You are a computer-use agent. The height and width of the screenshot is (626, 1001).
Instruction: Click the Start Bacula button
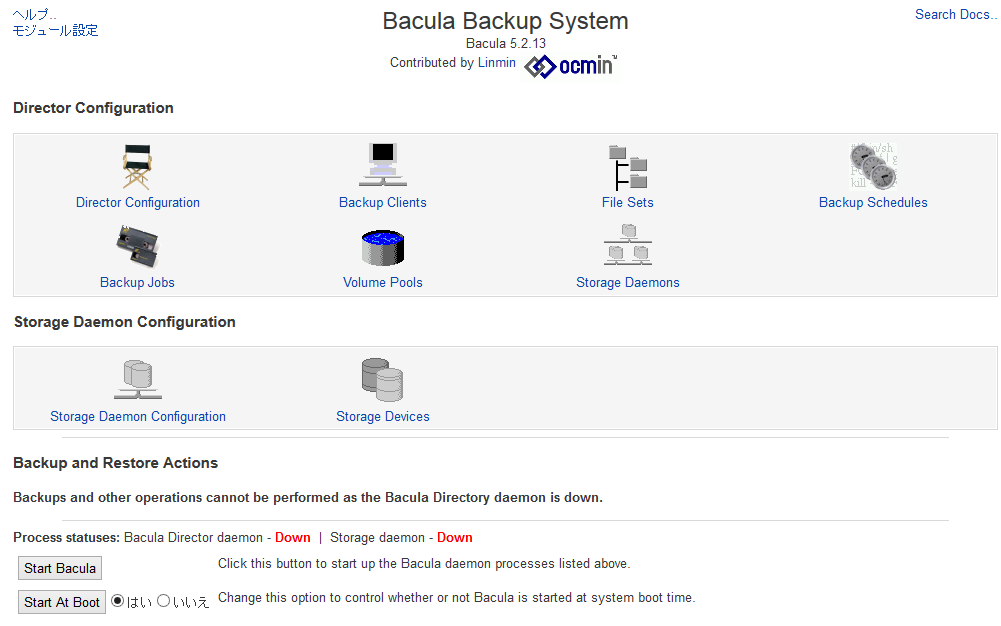[x=60, y=568]
